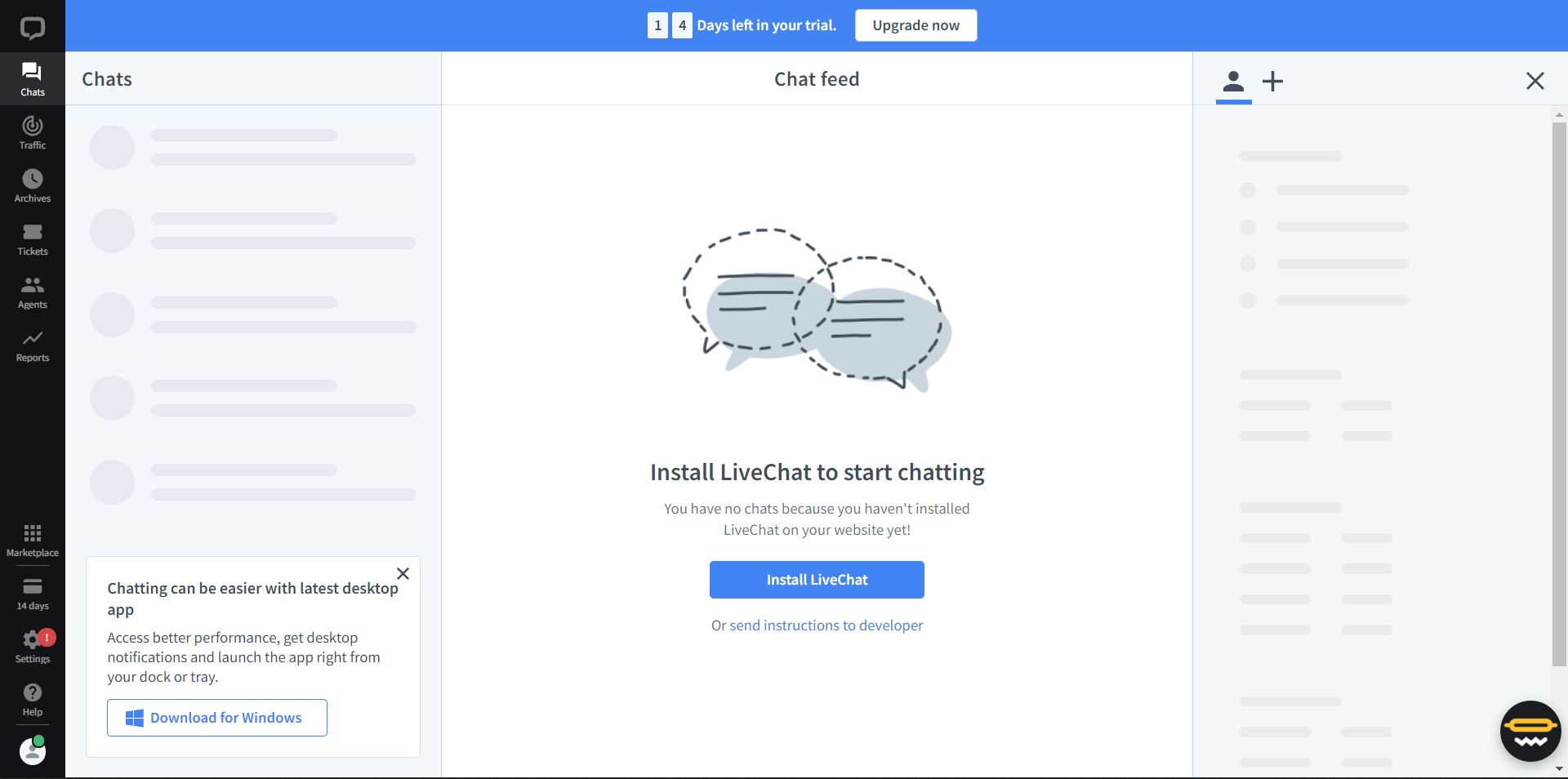Open the Help menu

pos(33,700)
